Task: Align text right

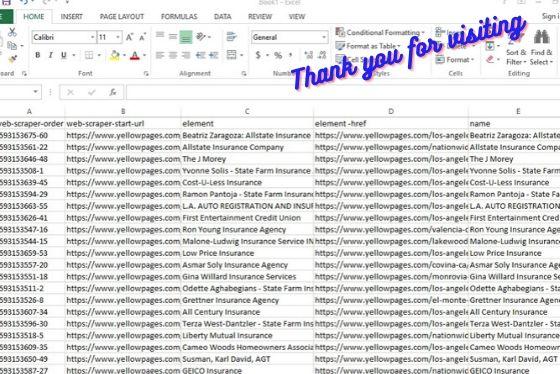Action: coord(186,55)
